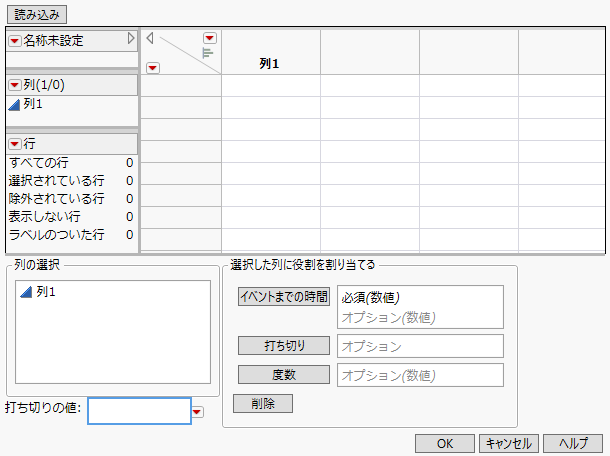The image size is (610, 456).
Task: Open the 打ち切りの値 dropdown arrow
Action: (198, 412)
